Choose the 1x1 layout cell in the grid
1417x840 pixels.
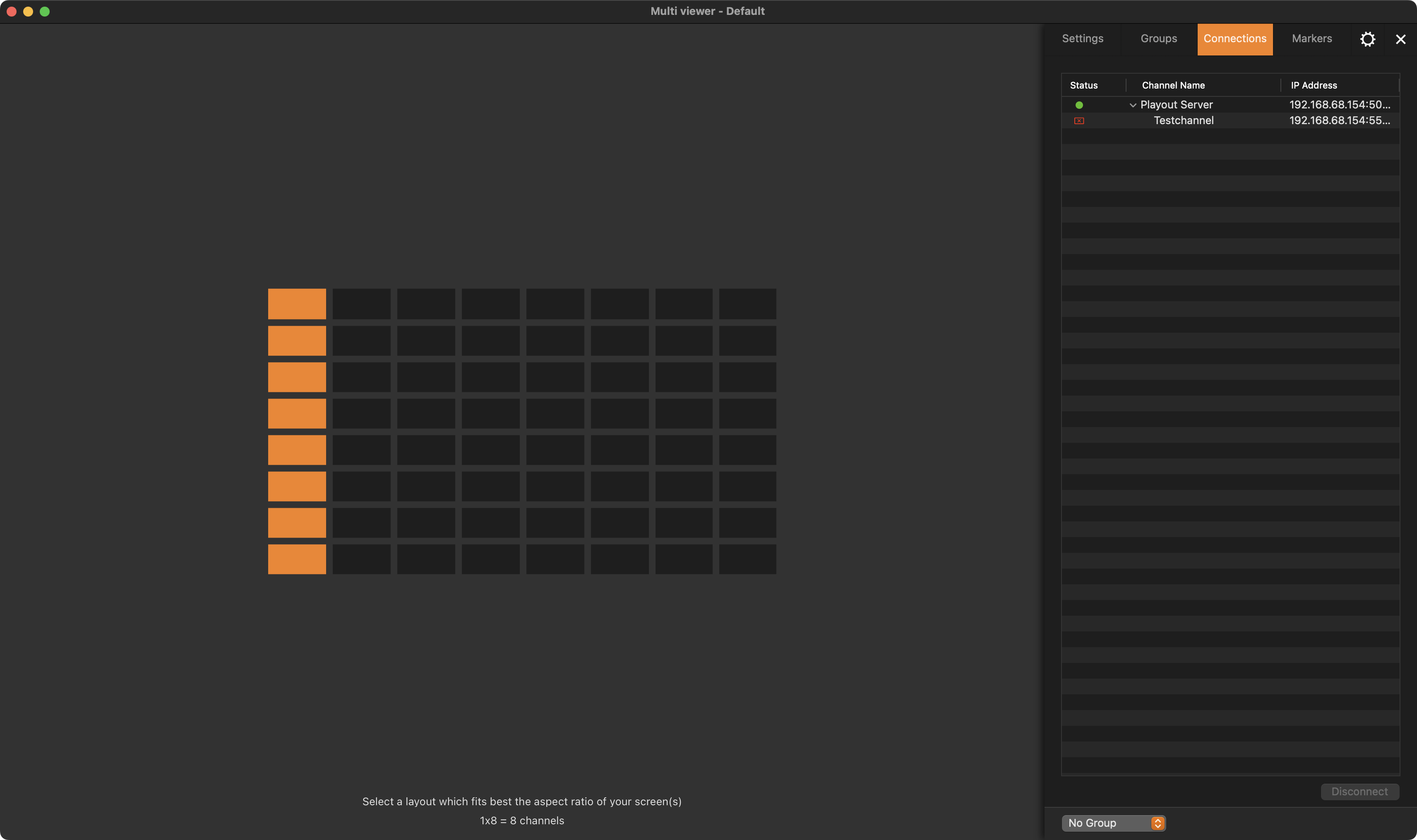click(297, 304)
